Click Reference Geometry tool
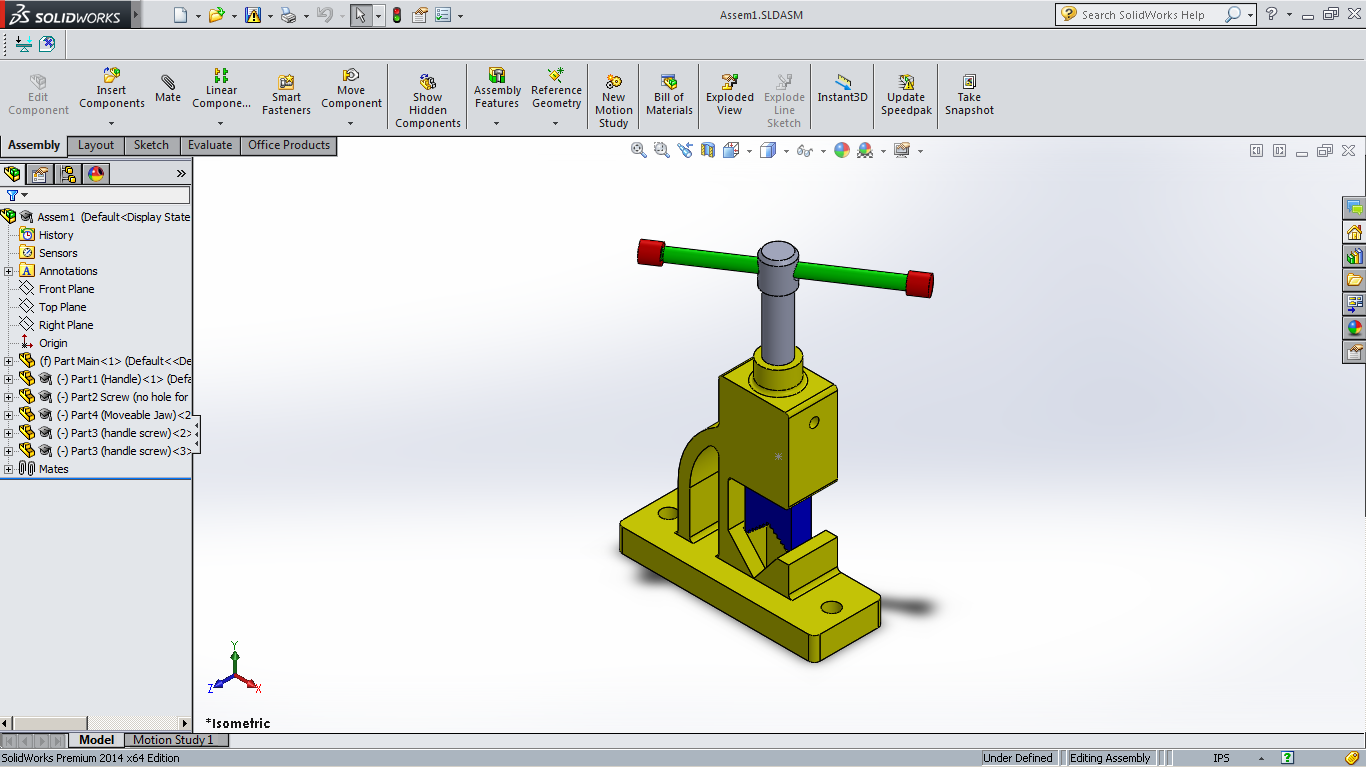This screenshot has height=768, width=1366. coord(556,88)
